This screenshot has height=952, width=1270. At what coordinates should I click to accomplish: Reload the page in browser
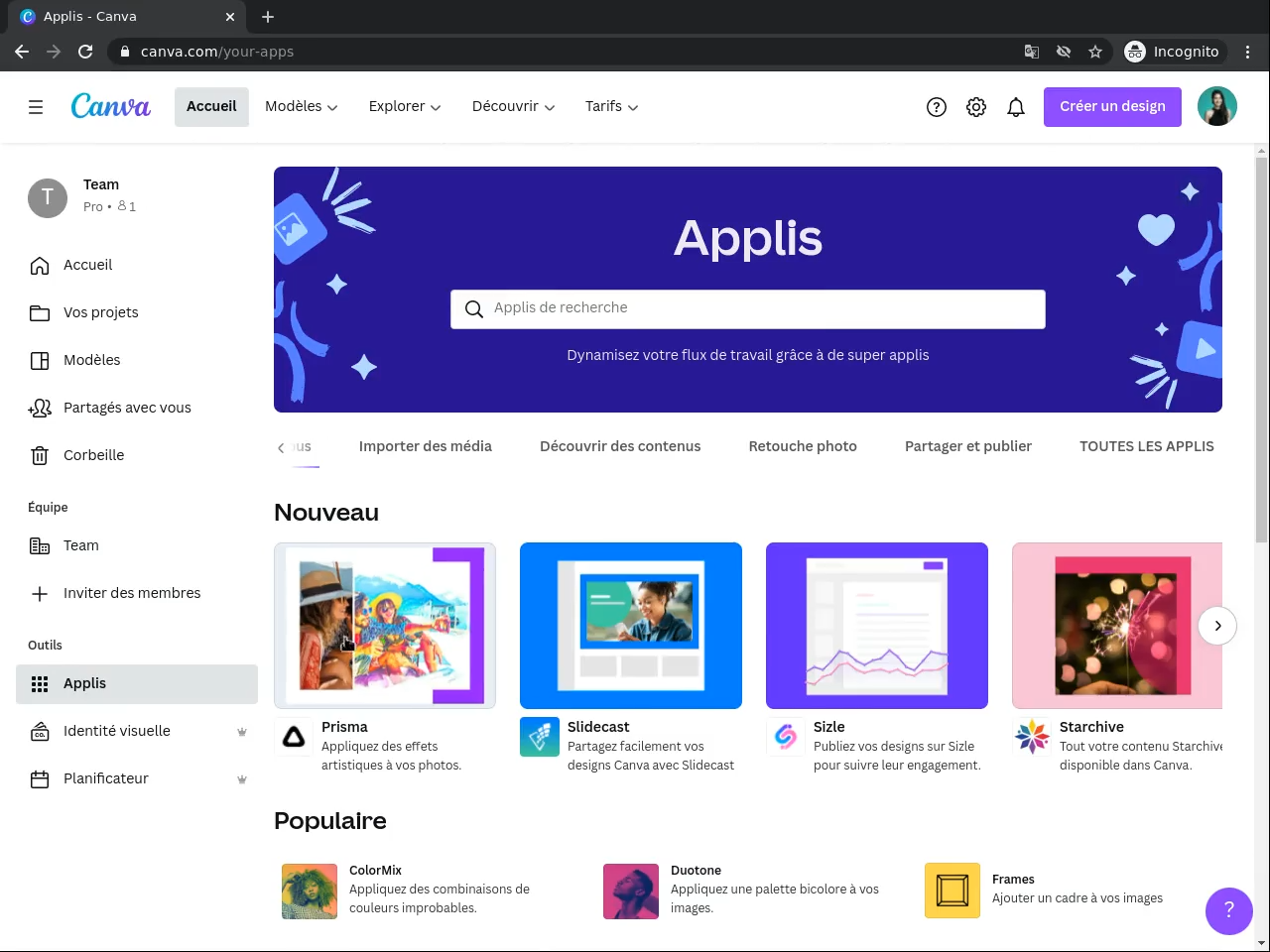point(85,52)
